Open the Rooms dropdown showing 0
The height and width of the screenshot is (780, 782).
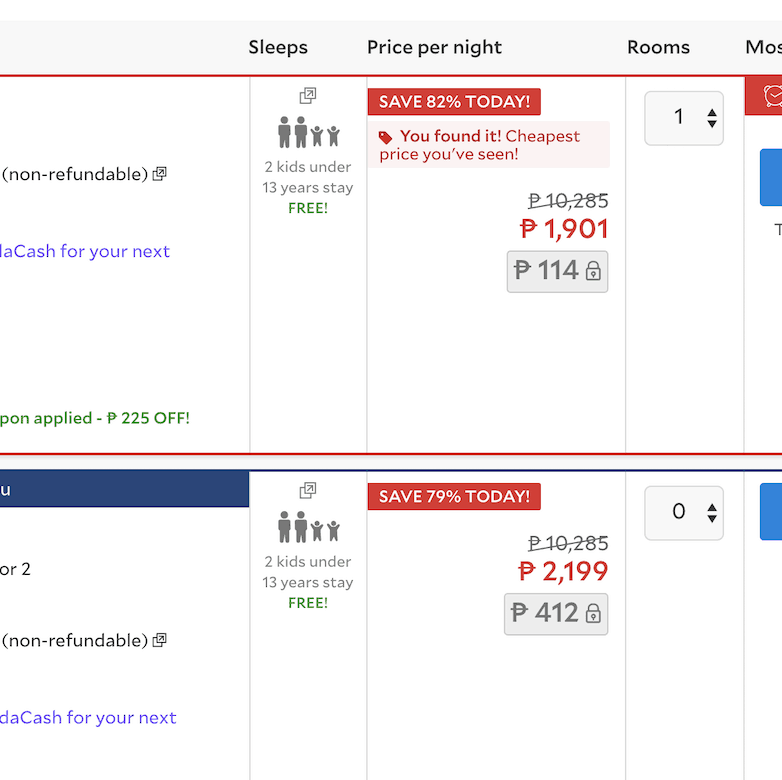[684, 513]
